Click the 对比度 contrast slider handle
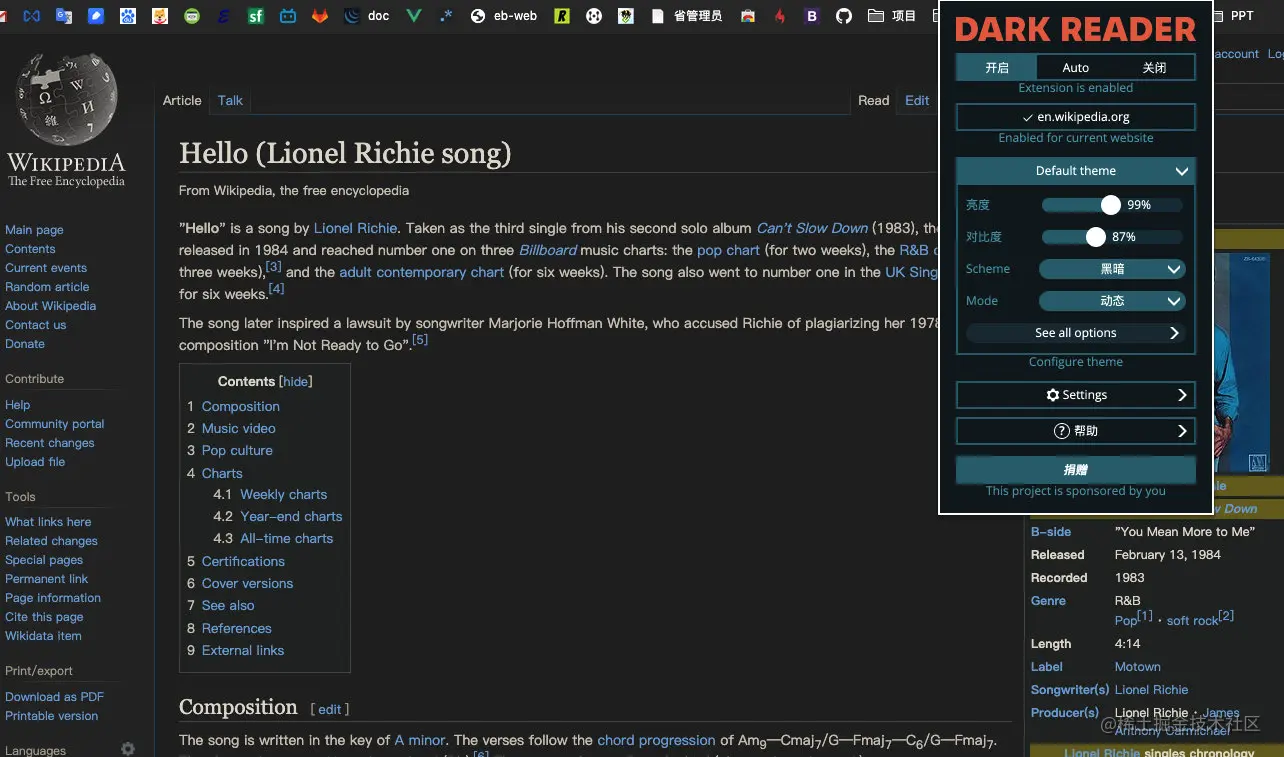 pos(1095,237)
